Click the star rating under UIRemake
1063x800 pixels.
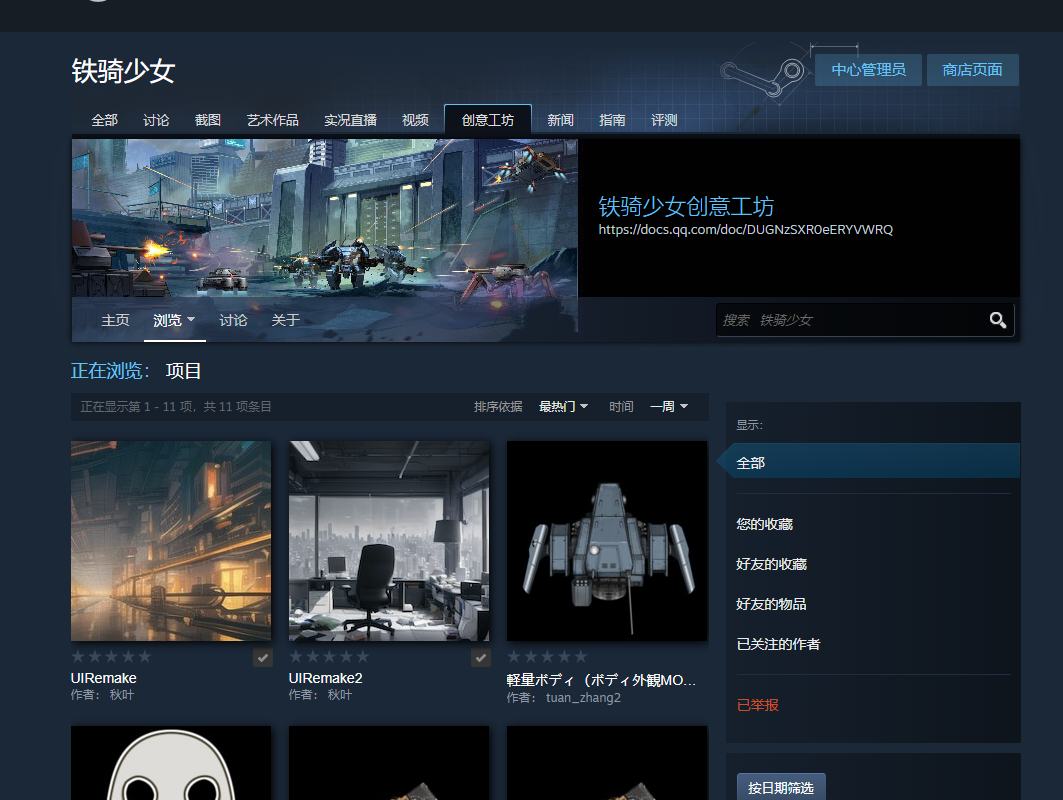[111, 656]
